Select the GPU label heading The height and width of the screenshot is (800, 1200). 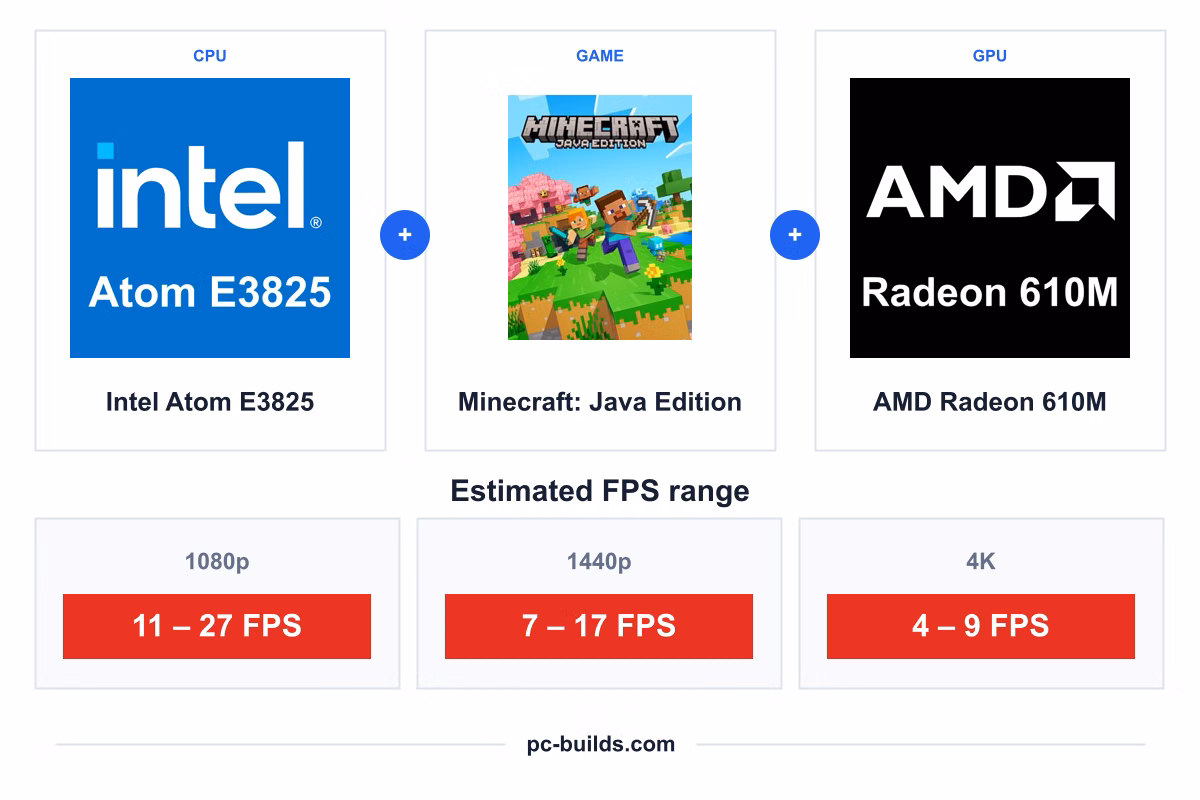click(x=990, y=56)
